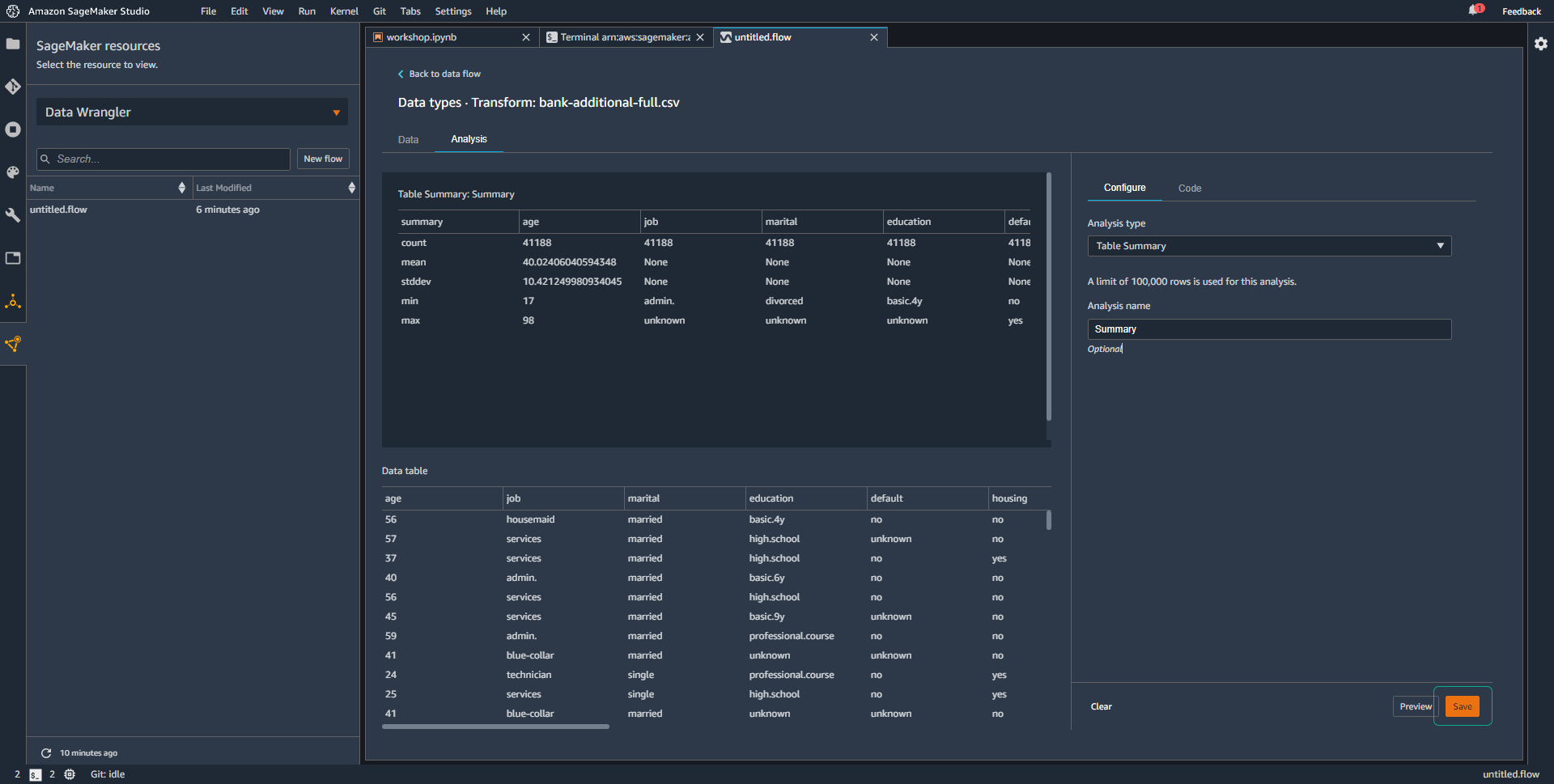Viewport: 1554px width, 784px height.
Task: Click the Amazon SageMaker Studio logo icon
Action: pyautogui.click(x=13, y=11)
